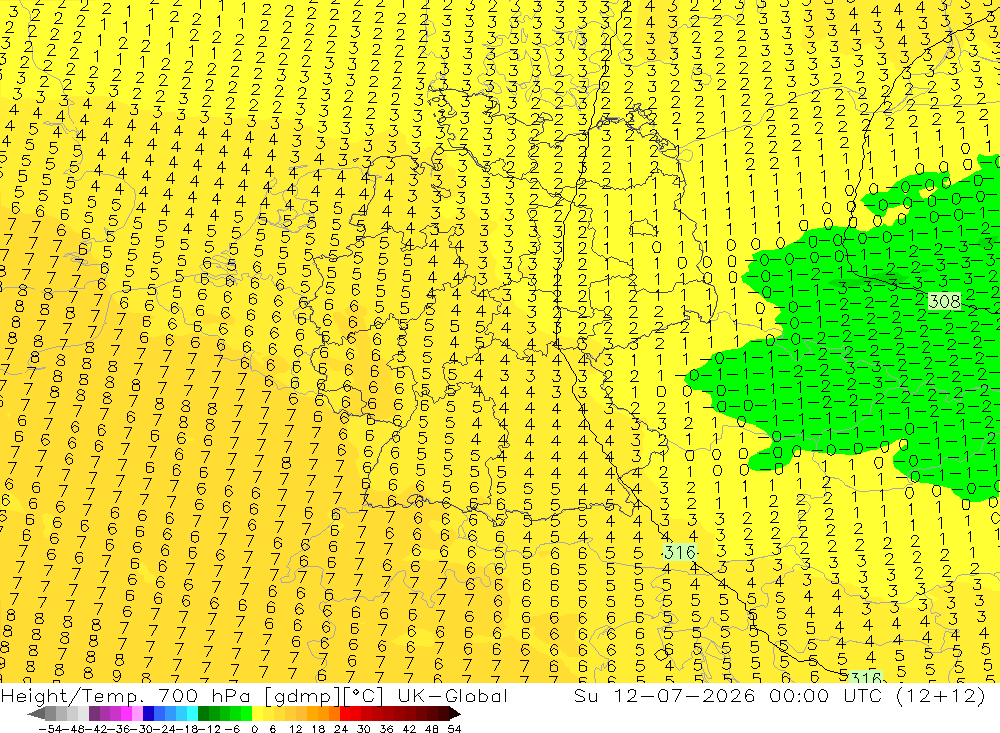Click the Su 12-07-2026 date text
Image resolution: width=1000 pixels, height=733 pixels.
coord(665,695)
